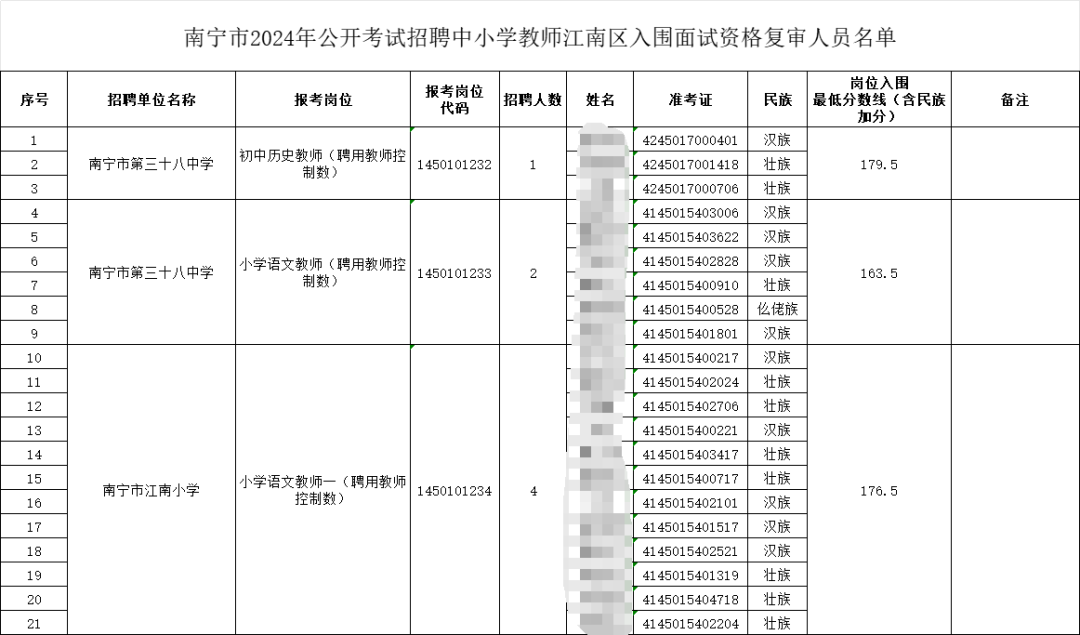Select the 招聘人数 header cell
Screen dimensions: 1080x635
pos(533,99)
